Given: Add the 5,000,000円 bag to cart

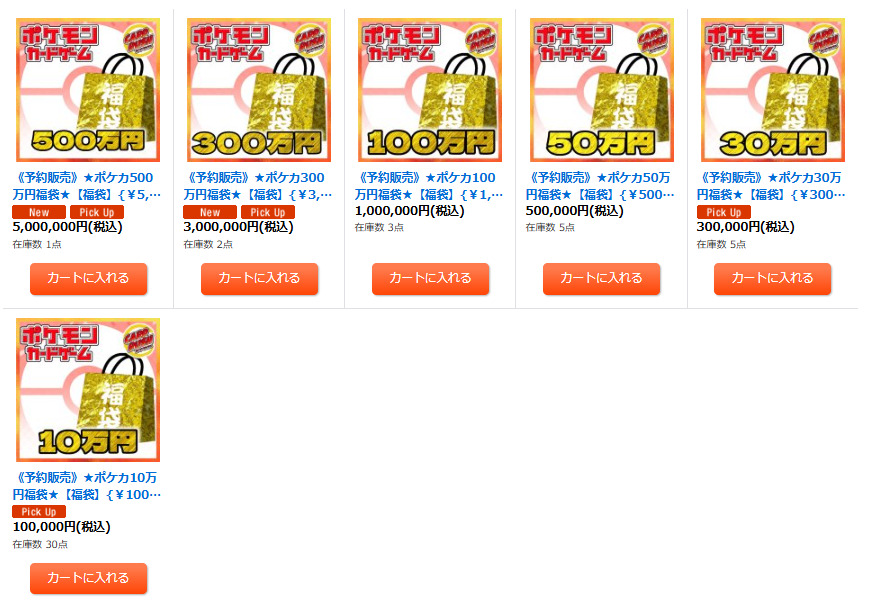Looking at the screenshot, I should point(88,278).
